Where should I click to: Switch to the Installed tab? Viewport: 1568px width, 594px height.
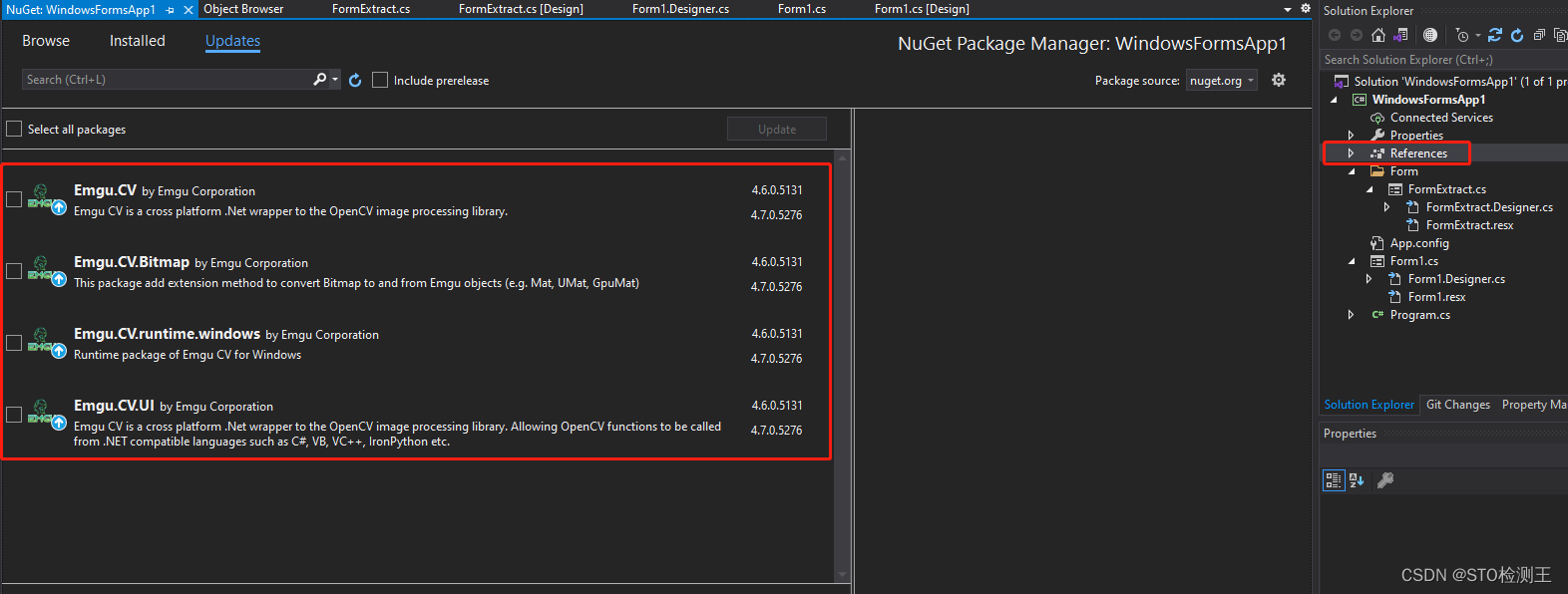pos(138,41)
